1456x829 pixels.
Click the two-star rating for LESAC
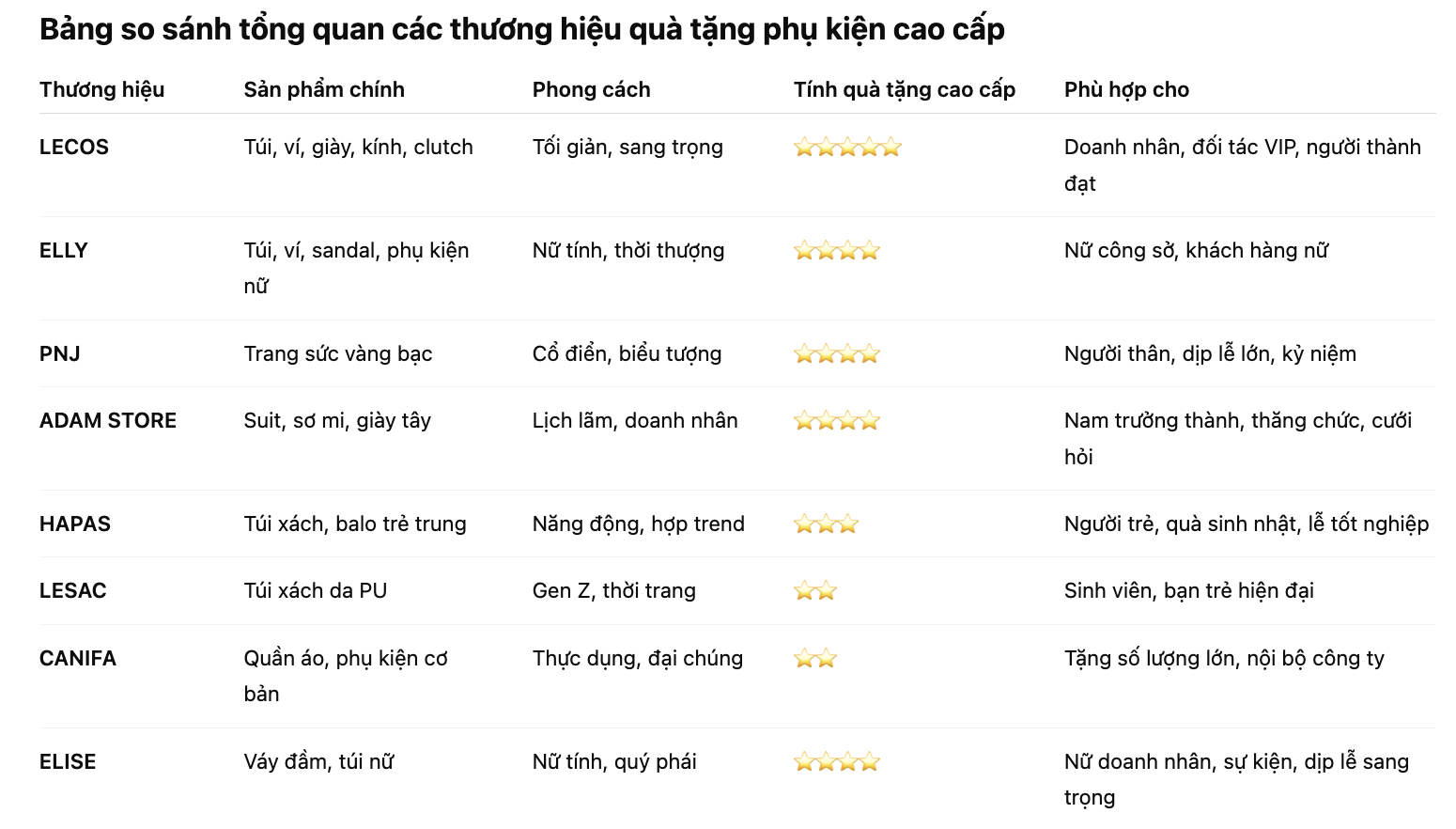pyautogui.click(x=814, y=591)
